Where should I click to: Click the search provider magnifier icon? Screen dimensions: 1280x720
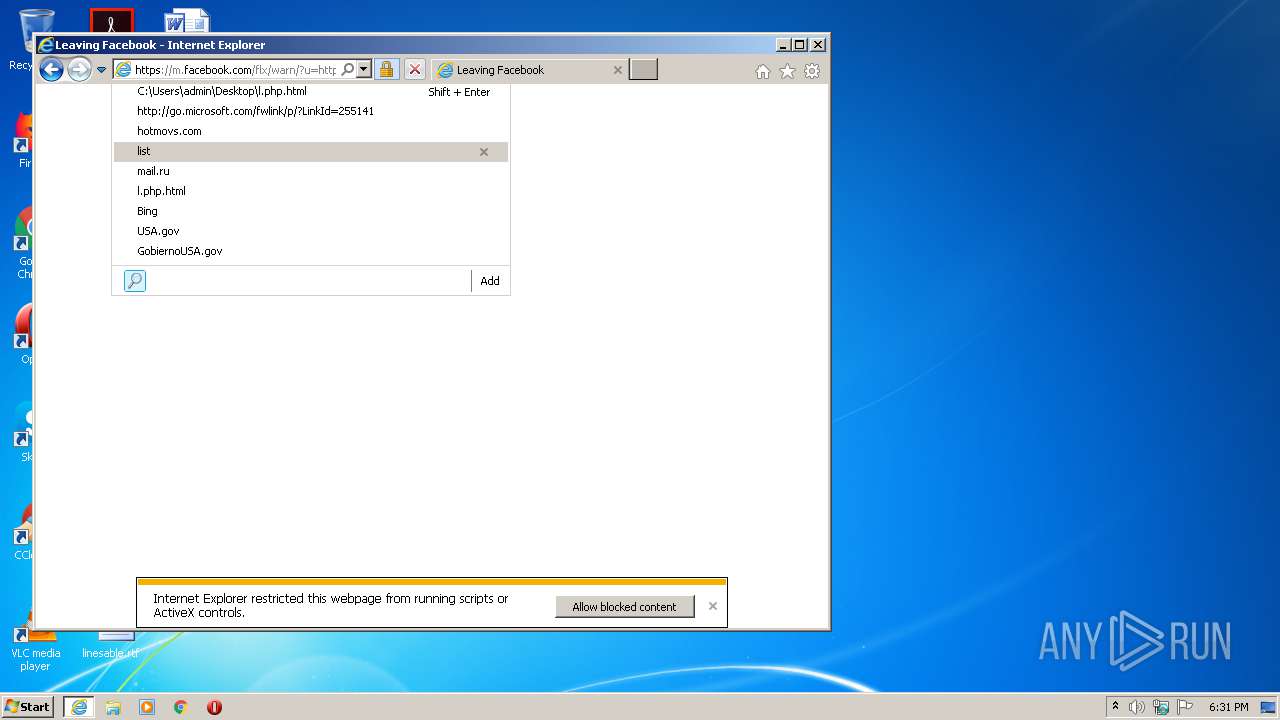135,281
